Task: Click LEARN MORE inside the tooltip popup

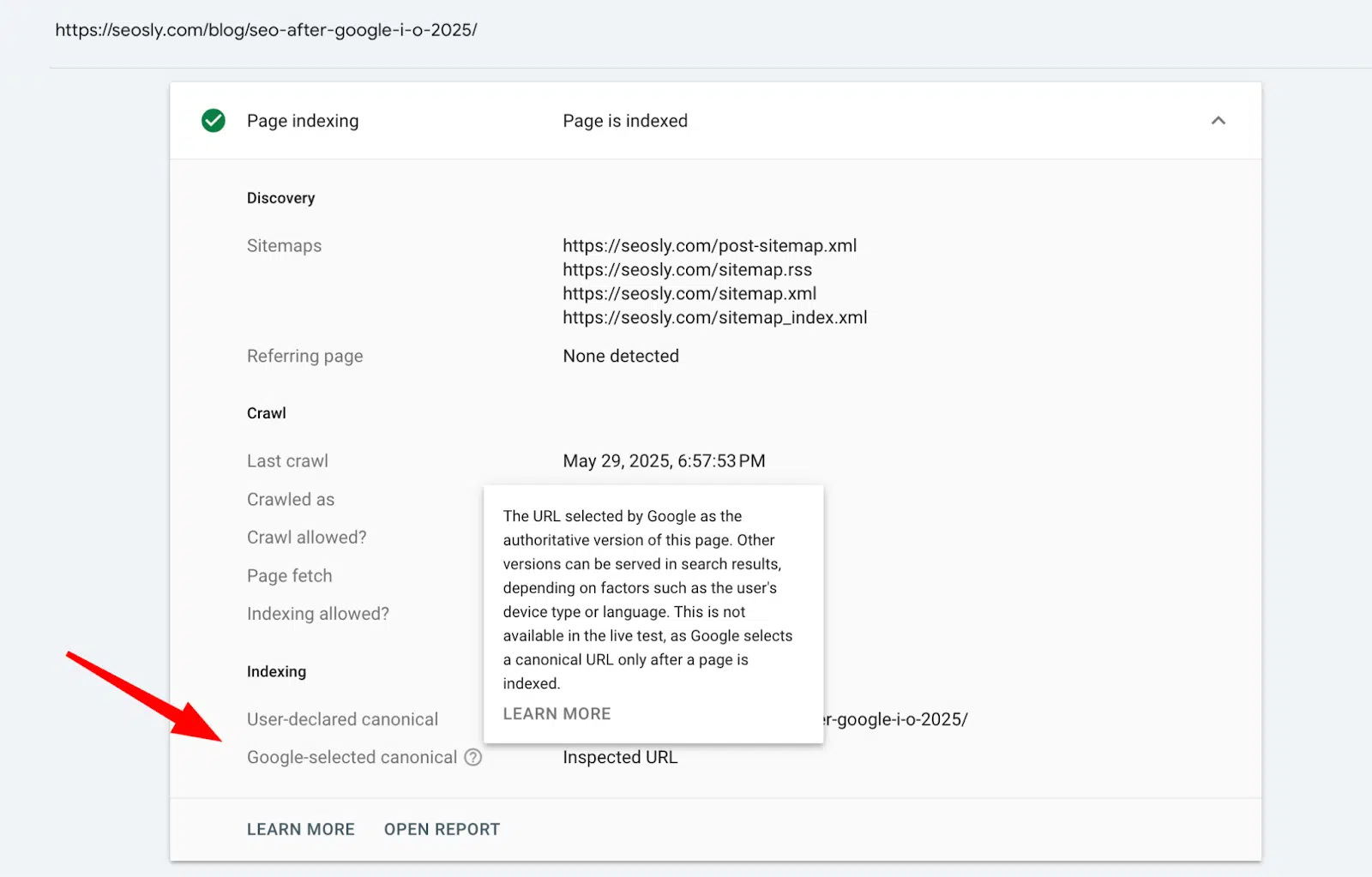Action: pos(557,714)
